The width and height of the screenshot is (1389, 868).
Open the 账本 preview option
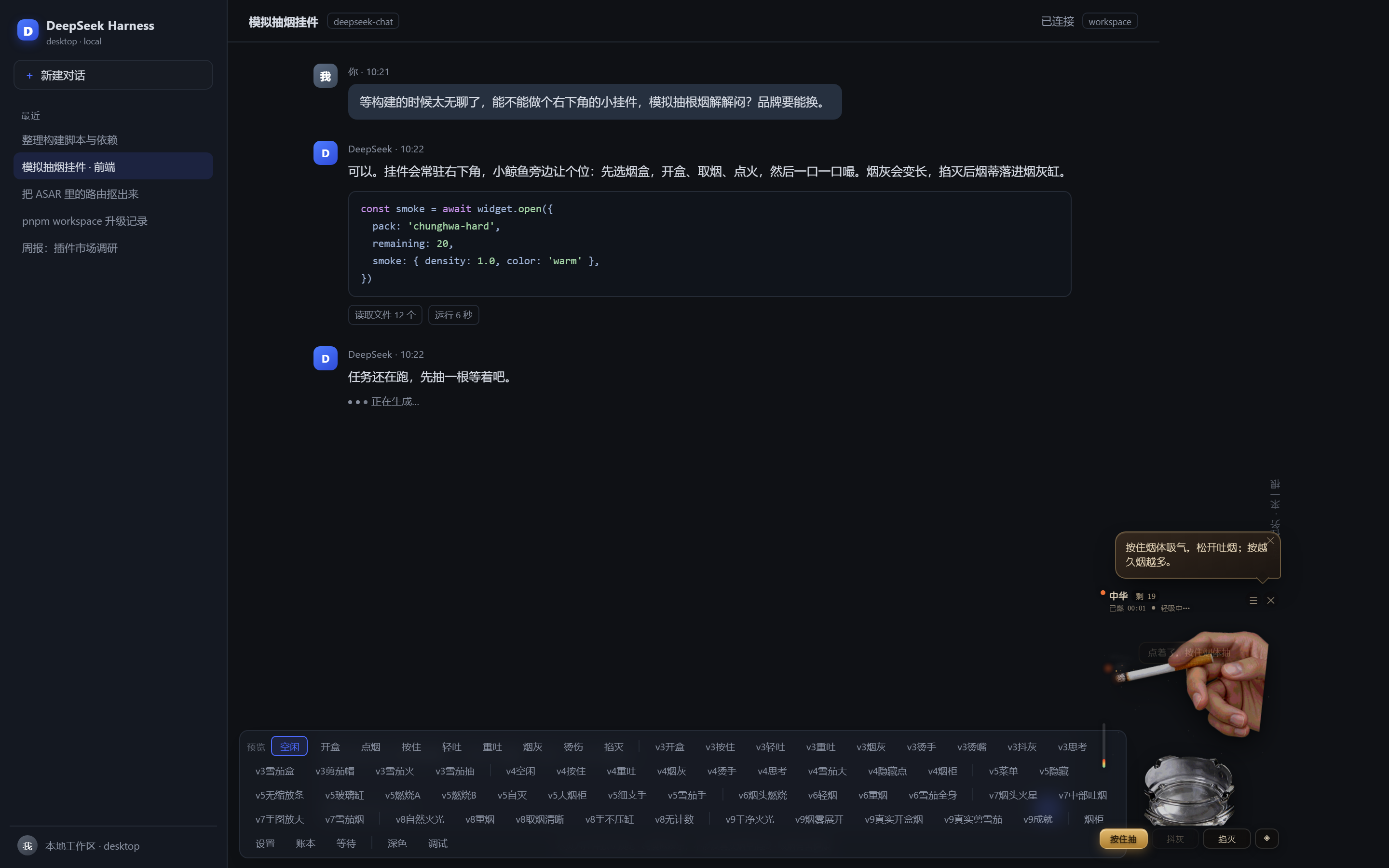[x=305, y=843]
